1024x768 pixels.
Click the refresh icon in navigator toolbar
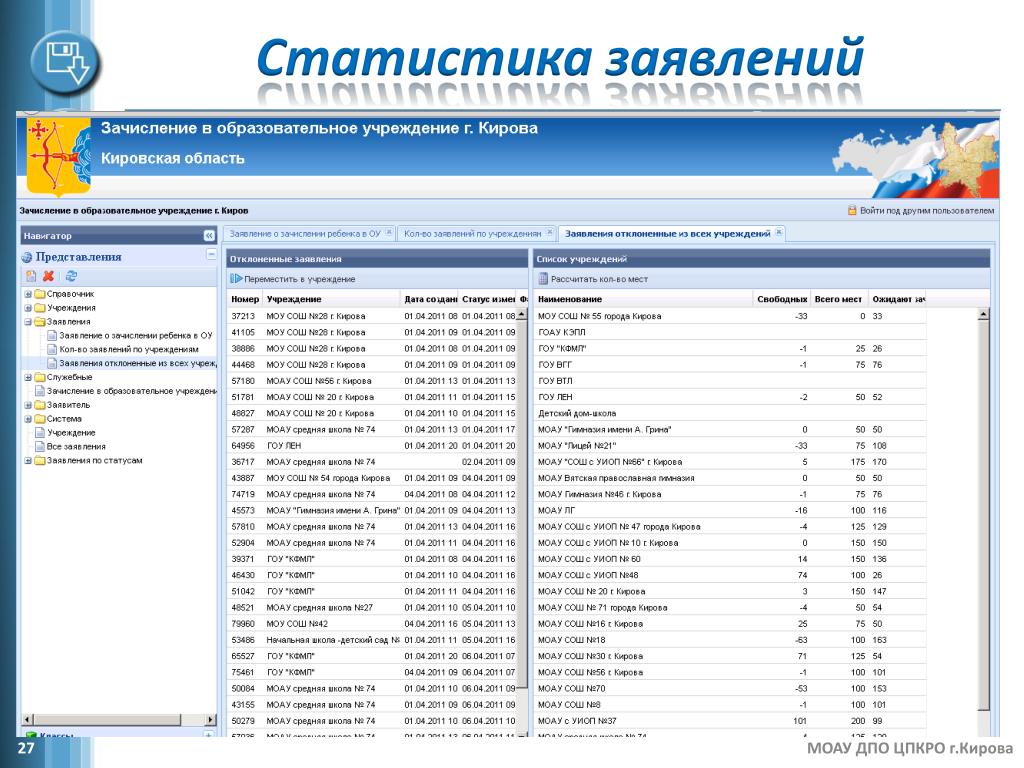[71, 276]
